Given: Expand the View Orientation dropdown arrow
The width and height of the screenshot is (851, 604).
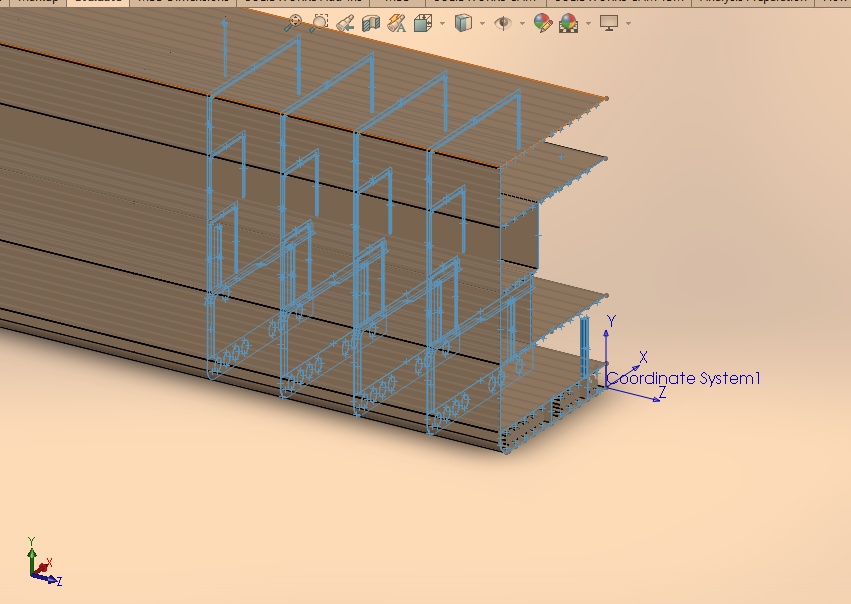Looking at the screenshot, I should (x=442, y=23).
